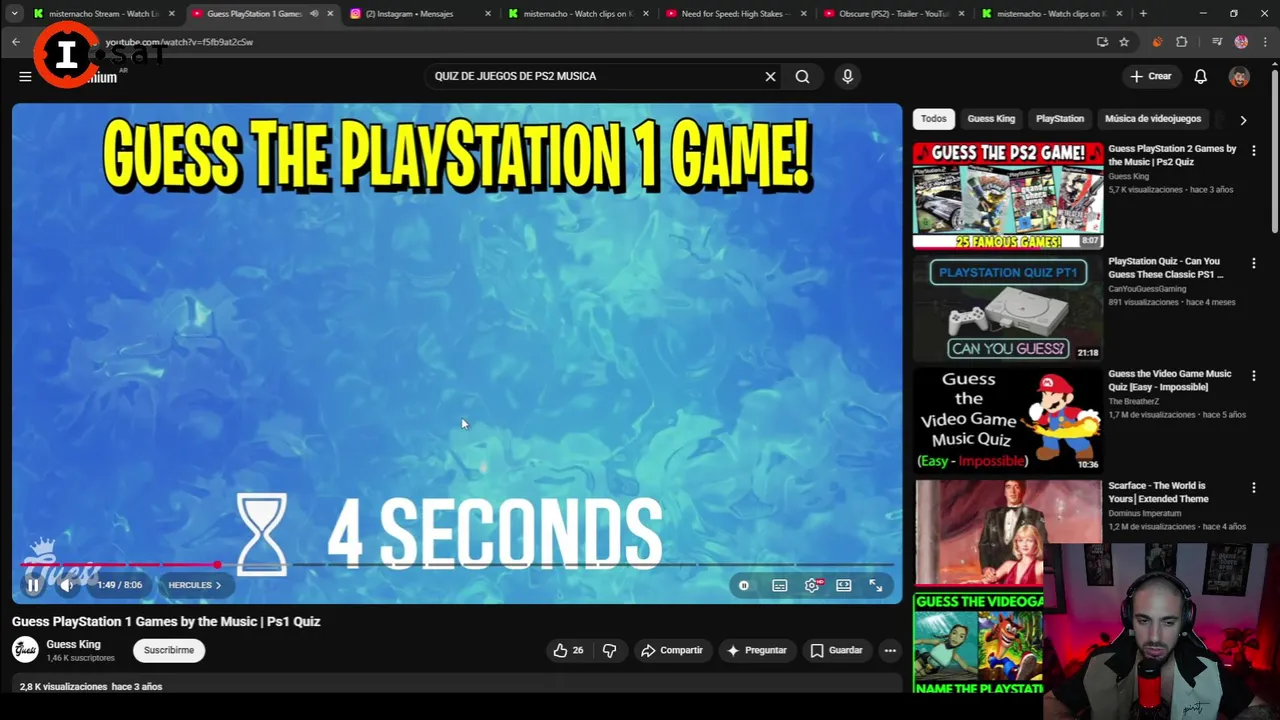Viewport: 1280px width, 720px height.
Task: Click the Preguntar button
Action: click(757, 651)
